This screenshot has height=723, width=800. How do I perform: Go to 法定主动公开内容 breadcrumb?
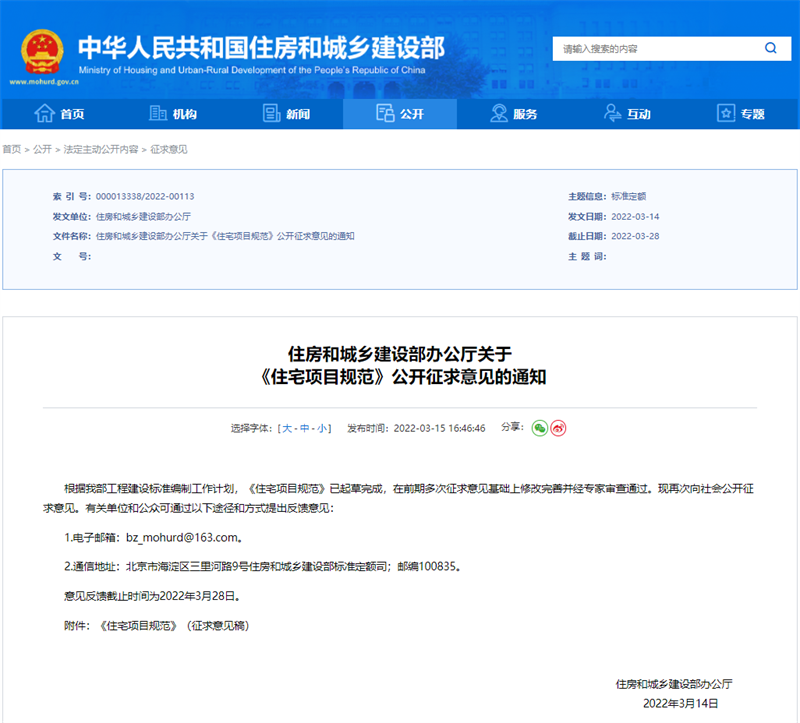(x=101, y=149)
